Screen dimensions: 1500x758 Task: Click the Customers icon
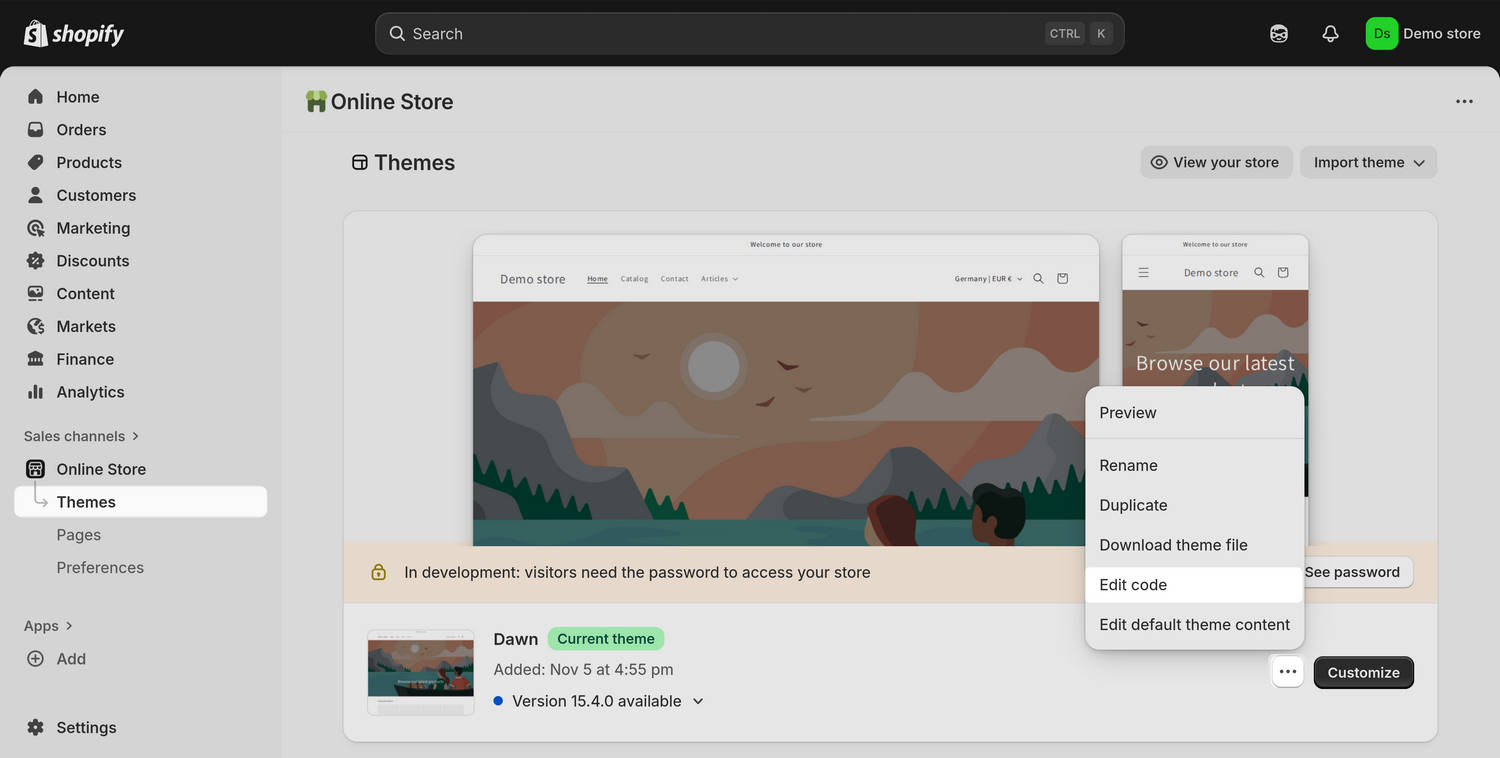pyautogui.click(x=35, y=195)
